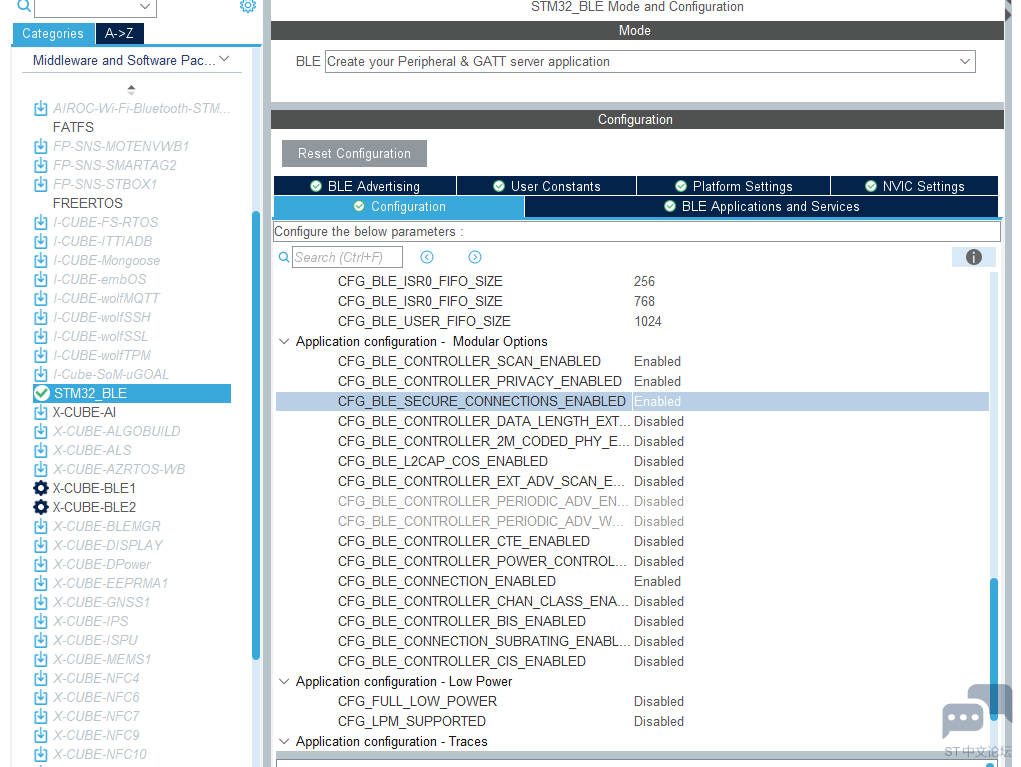This screenshot has width=1021, height=767.
Task: Click download icon beside I-CUBE-wolfTPM
Action: [40, 355]
